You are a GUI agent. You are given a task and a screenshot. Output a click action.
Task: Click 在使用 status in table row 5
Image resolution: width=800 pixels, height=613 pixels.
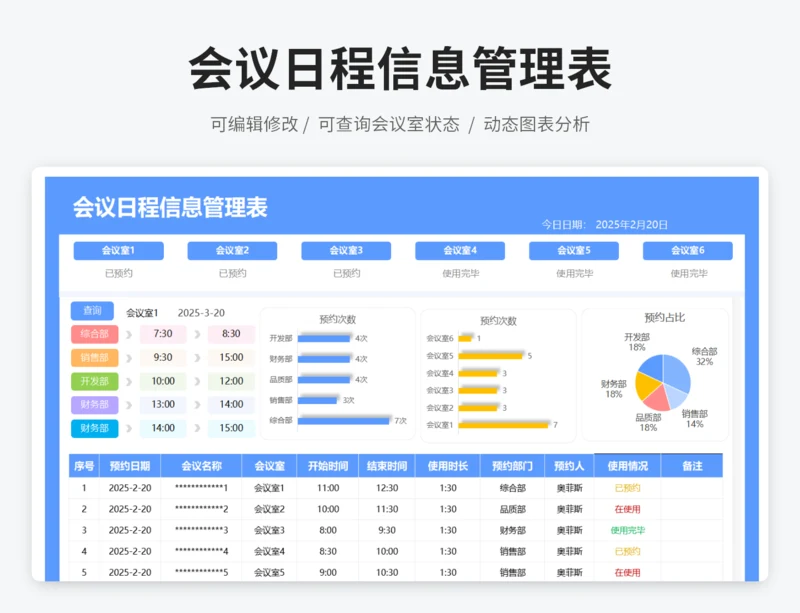point(628,573)
